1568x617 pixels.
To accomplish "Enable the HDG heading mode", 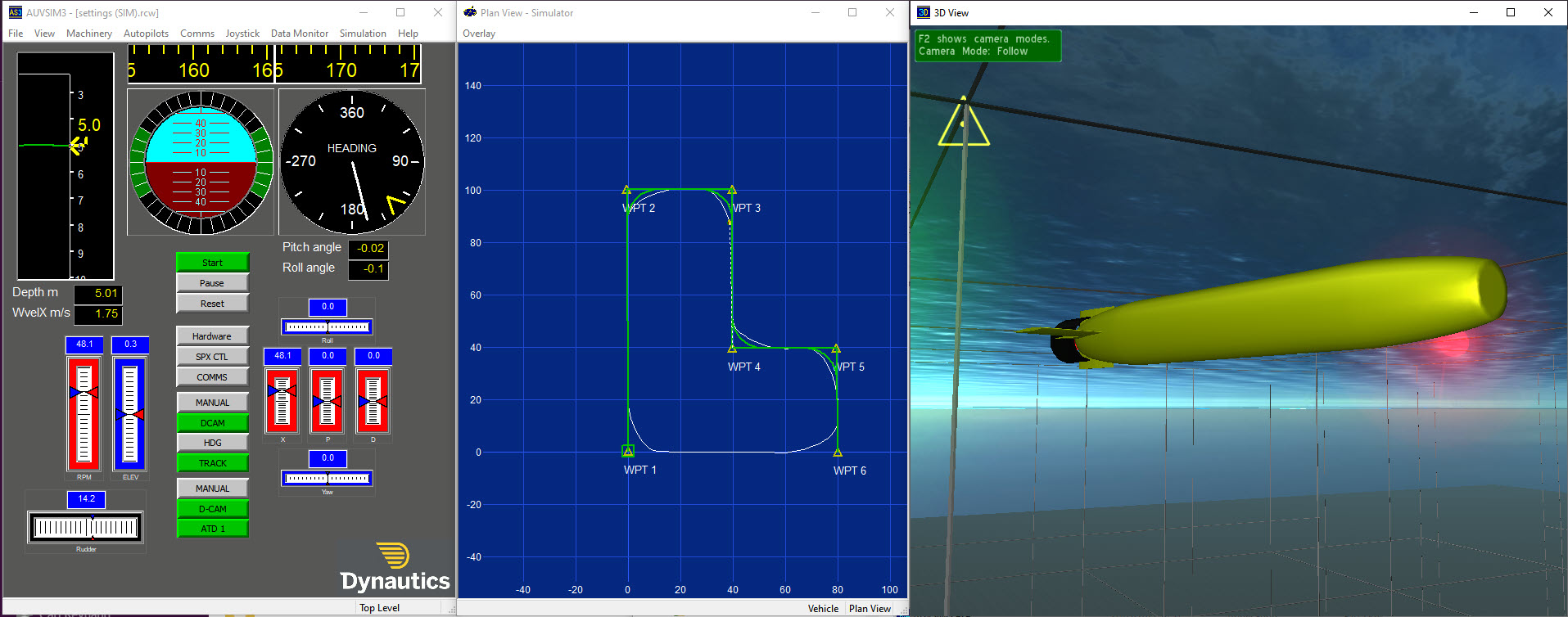I will point(212,443).
